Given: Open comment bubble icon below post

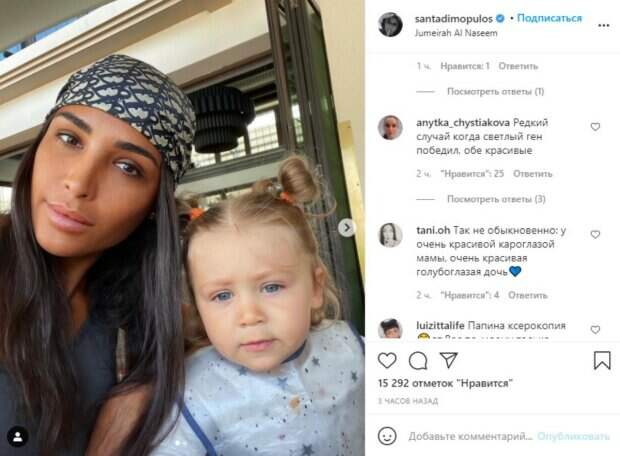Looking at the screenshot, I should 418,360.
